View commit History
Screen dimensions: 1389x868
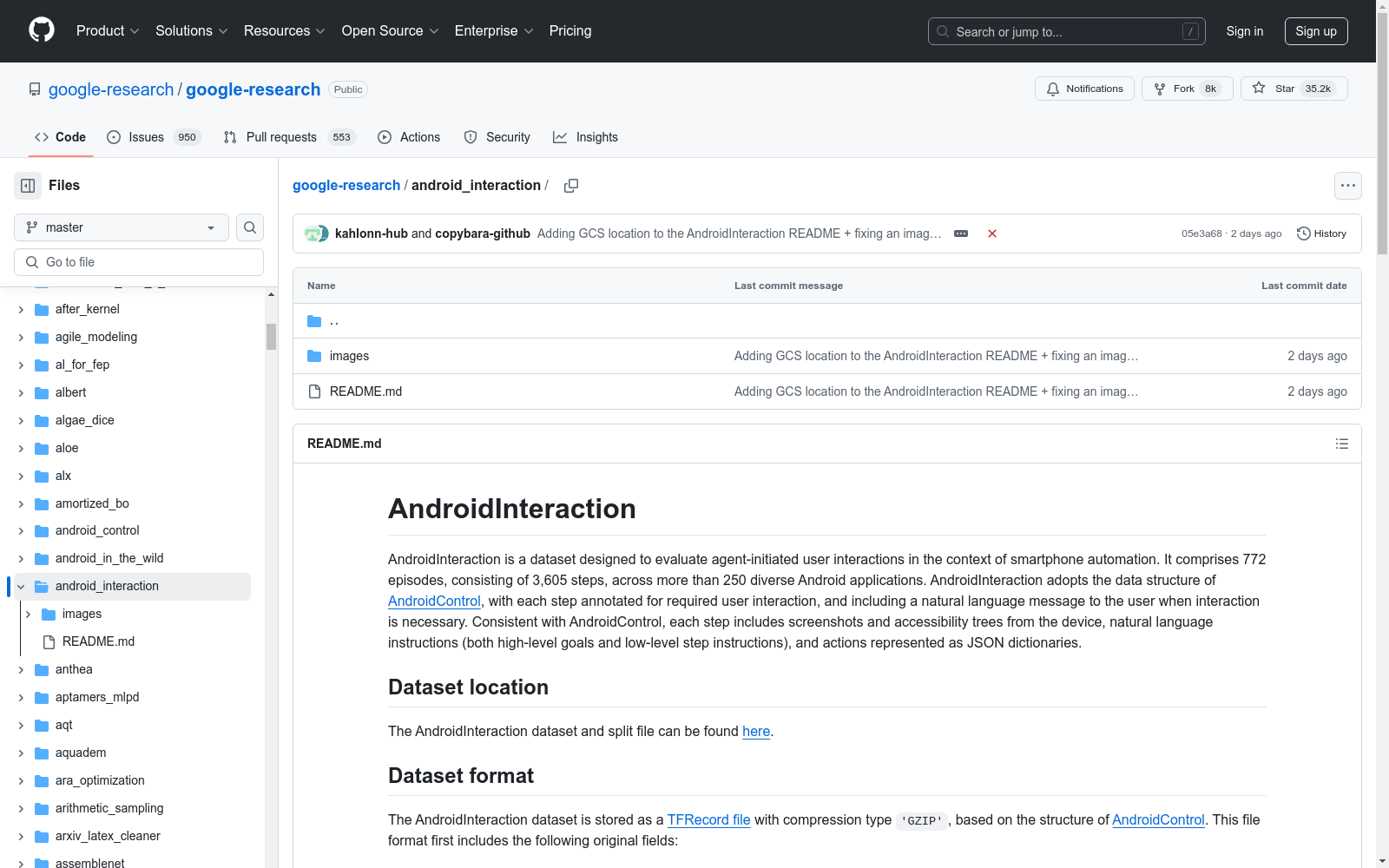[x=1321, y=233]
